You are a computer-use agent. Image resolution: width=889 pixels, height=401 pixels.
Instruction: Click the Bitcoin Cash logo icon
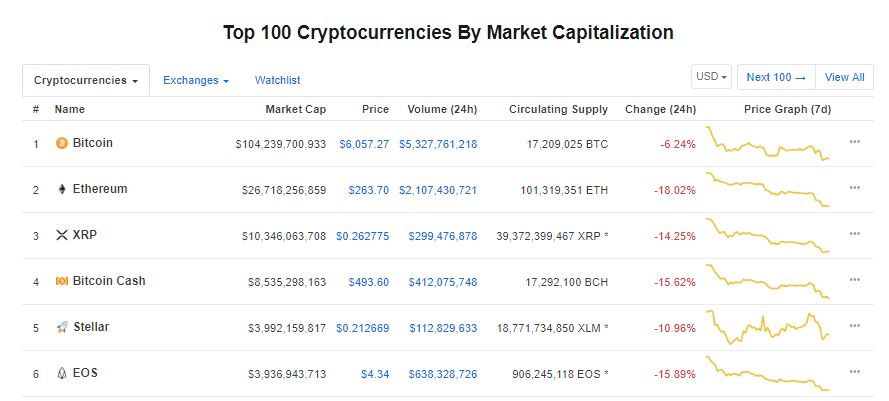tap(62, 281)
